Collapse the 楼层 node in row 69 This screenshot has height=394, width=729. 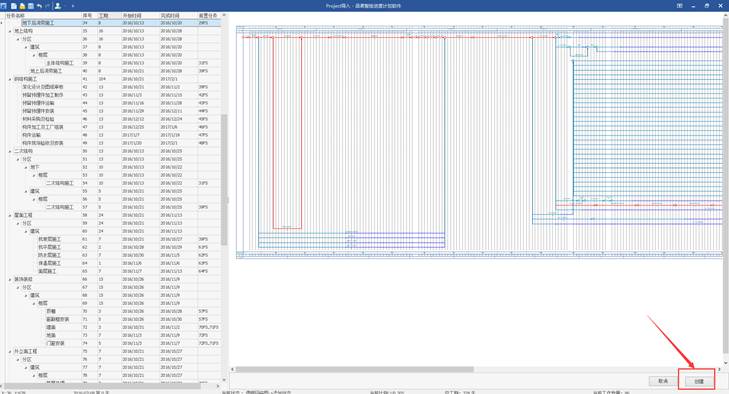pyautogui.click(x=34, y=303)
